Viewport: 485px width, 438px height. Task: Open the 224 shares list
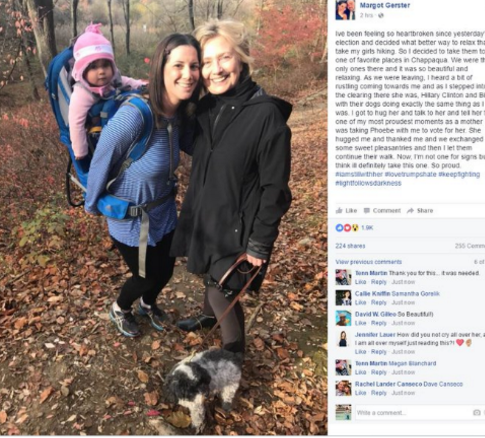pyautogui.click(x=350, y=246)
